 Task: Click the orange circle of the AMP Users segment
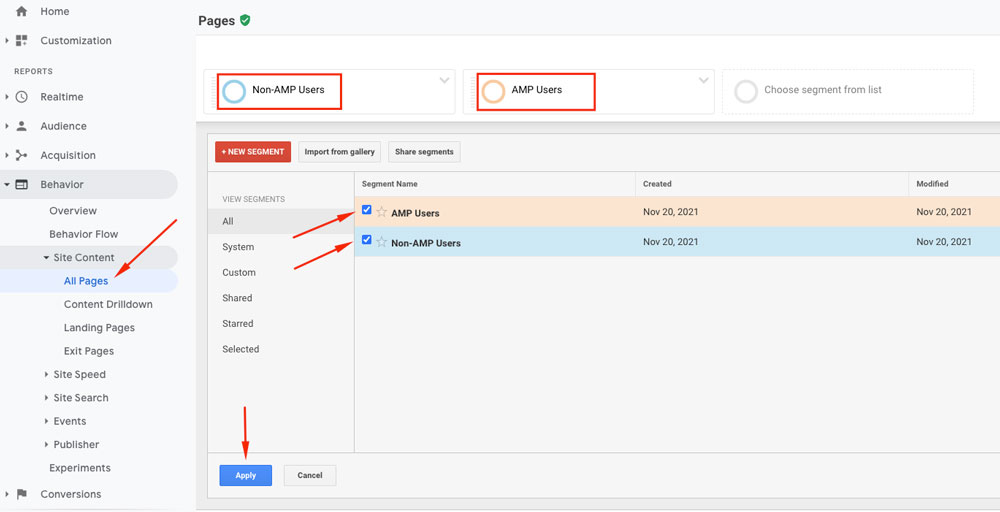click(x=493, y=91)
